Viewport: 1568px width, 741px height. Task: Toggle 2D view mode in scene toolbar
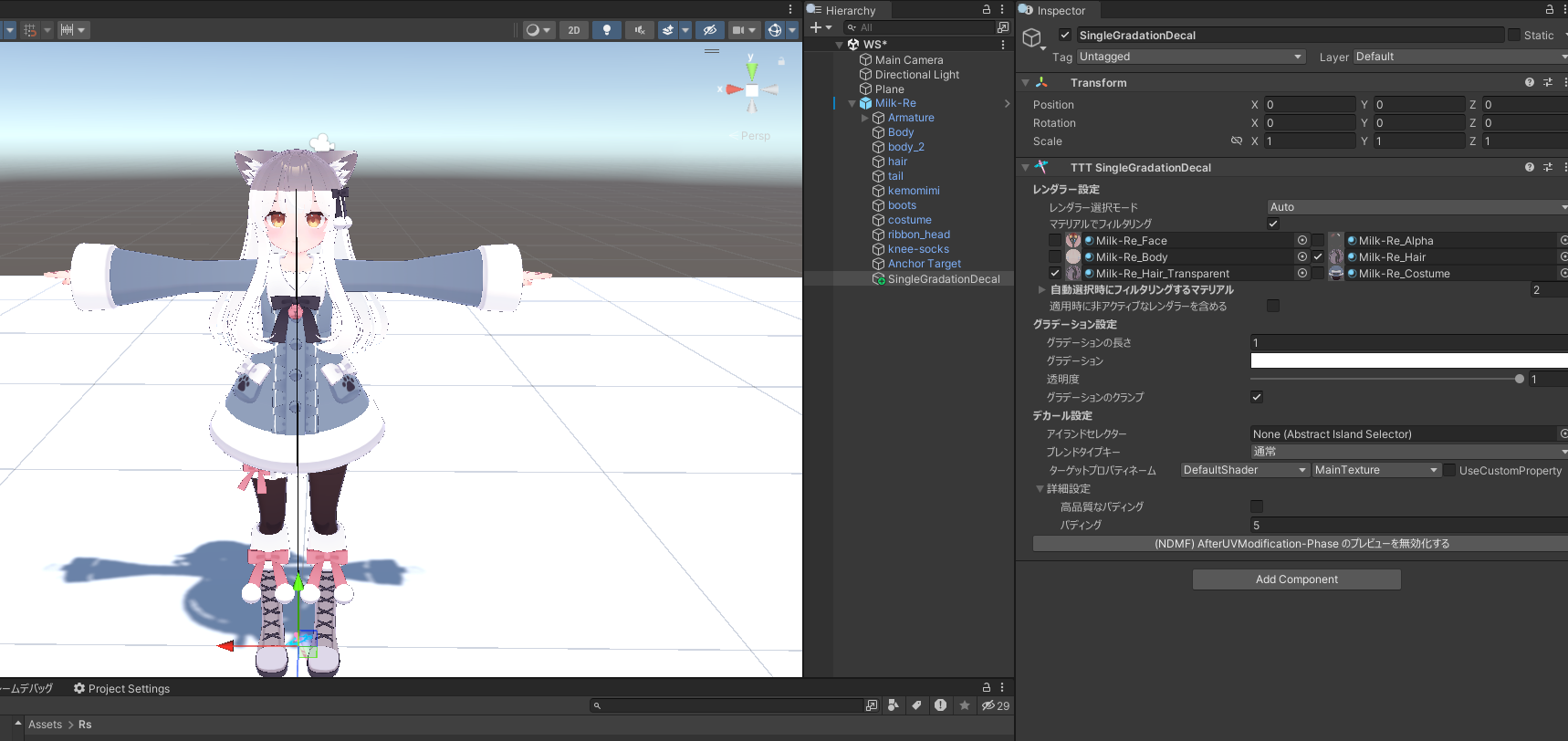(x=574, y=30)
